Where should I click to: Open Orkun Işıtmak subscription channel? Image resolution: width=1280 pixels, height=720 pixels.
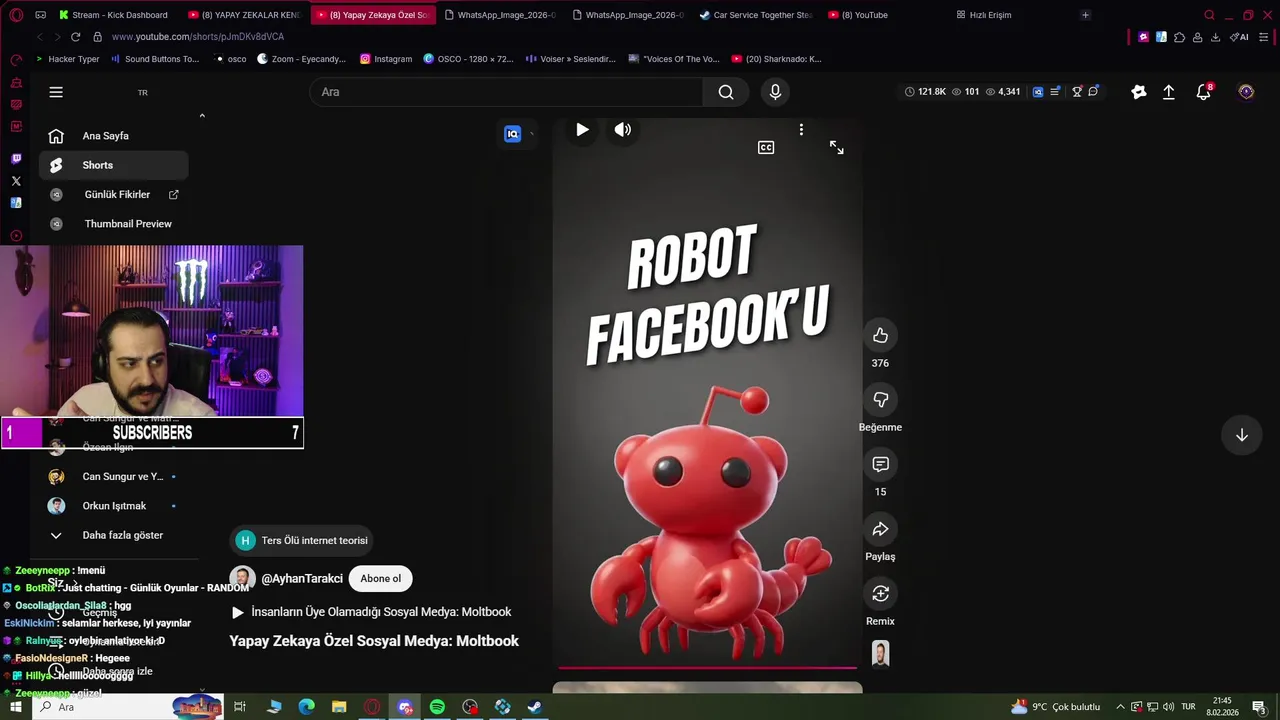coord(113,506)
